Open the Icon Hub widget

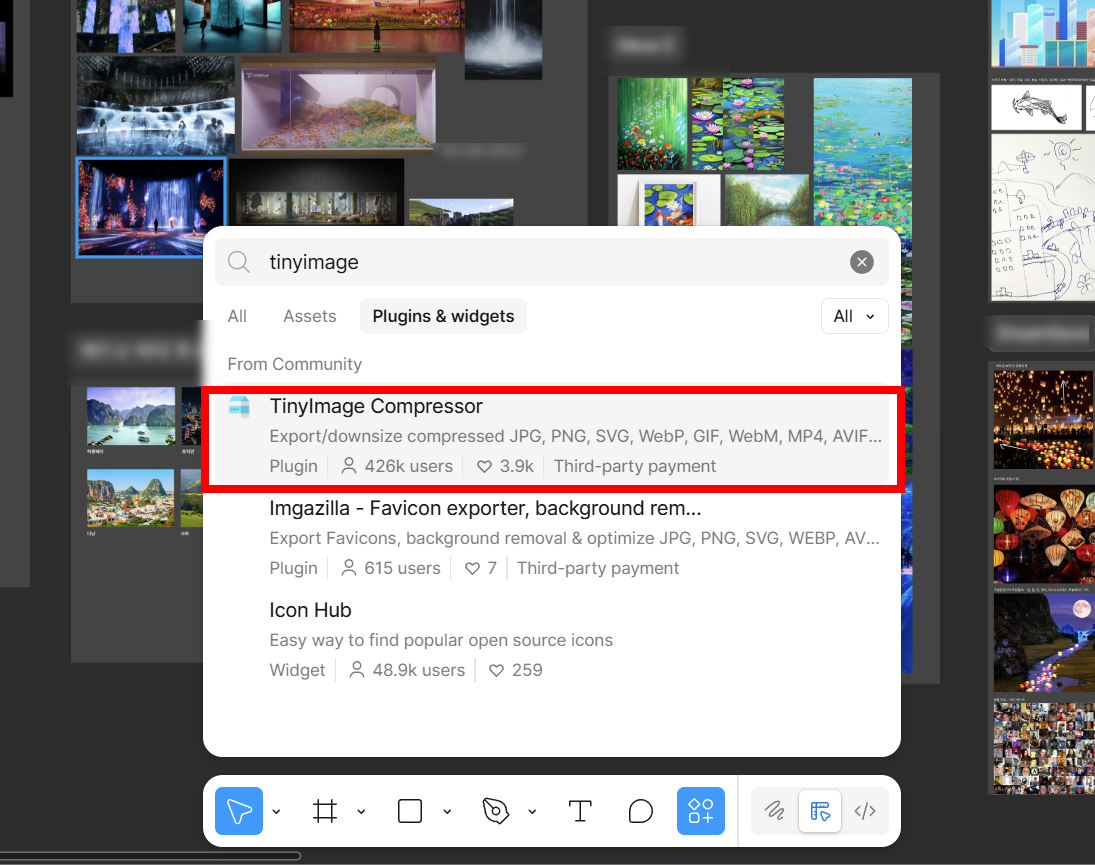(552, 640)
